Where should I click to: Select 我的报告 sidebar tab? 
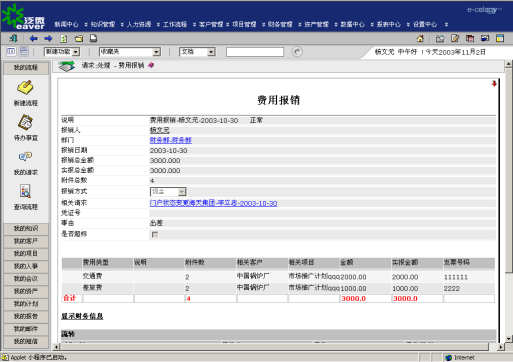tap(26, 316)
